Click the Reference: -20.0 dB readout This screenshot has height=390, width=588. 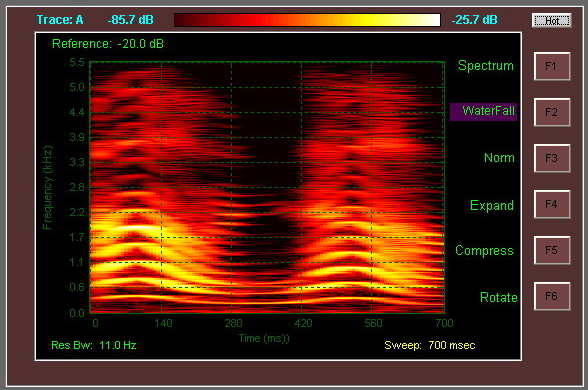tap(108, 44)
